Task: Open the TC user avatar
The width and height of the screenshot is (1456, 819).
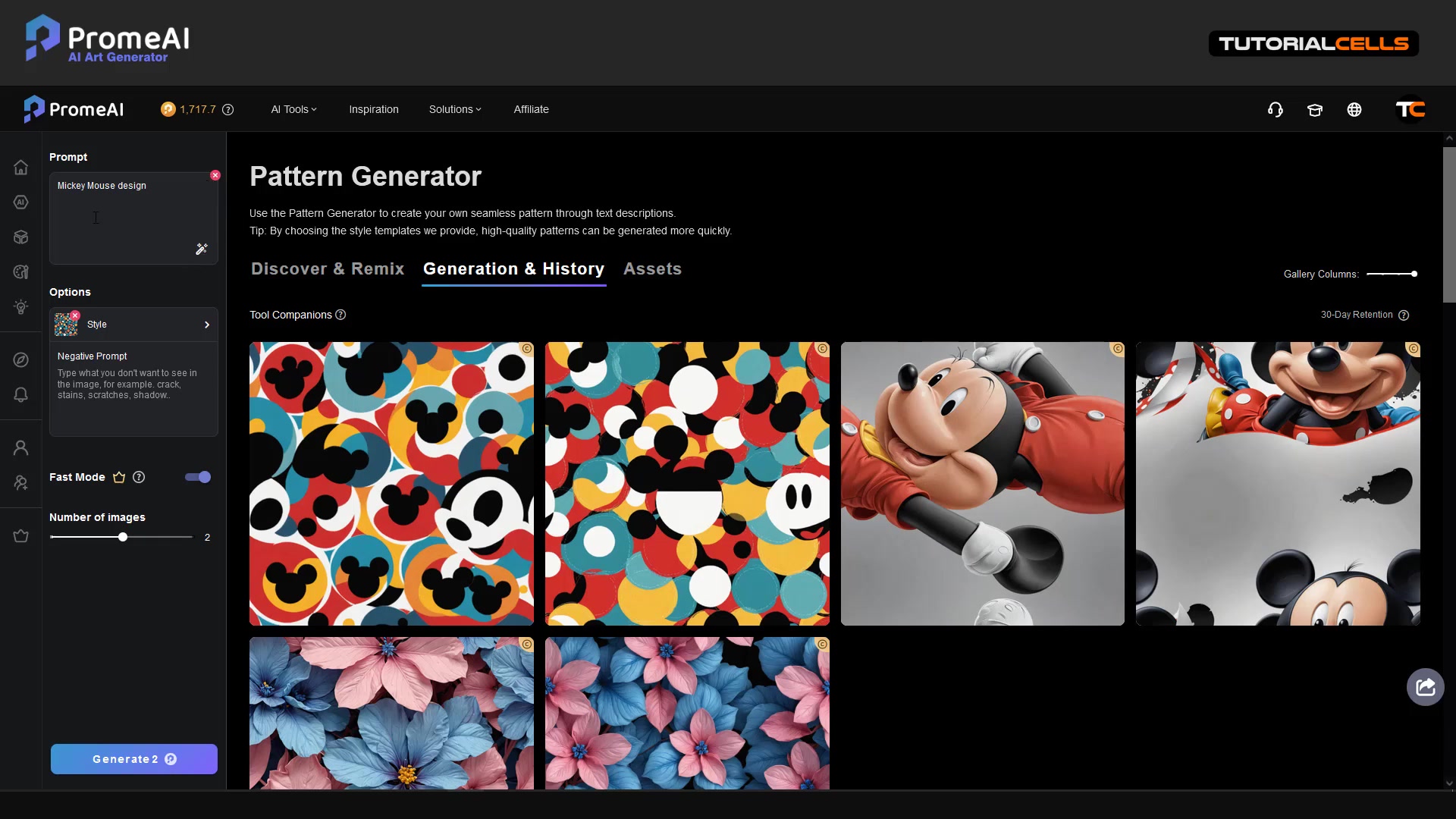Action: tap(1410, 110)
